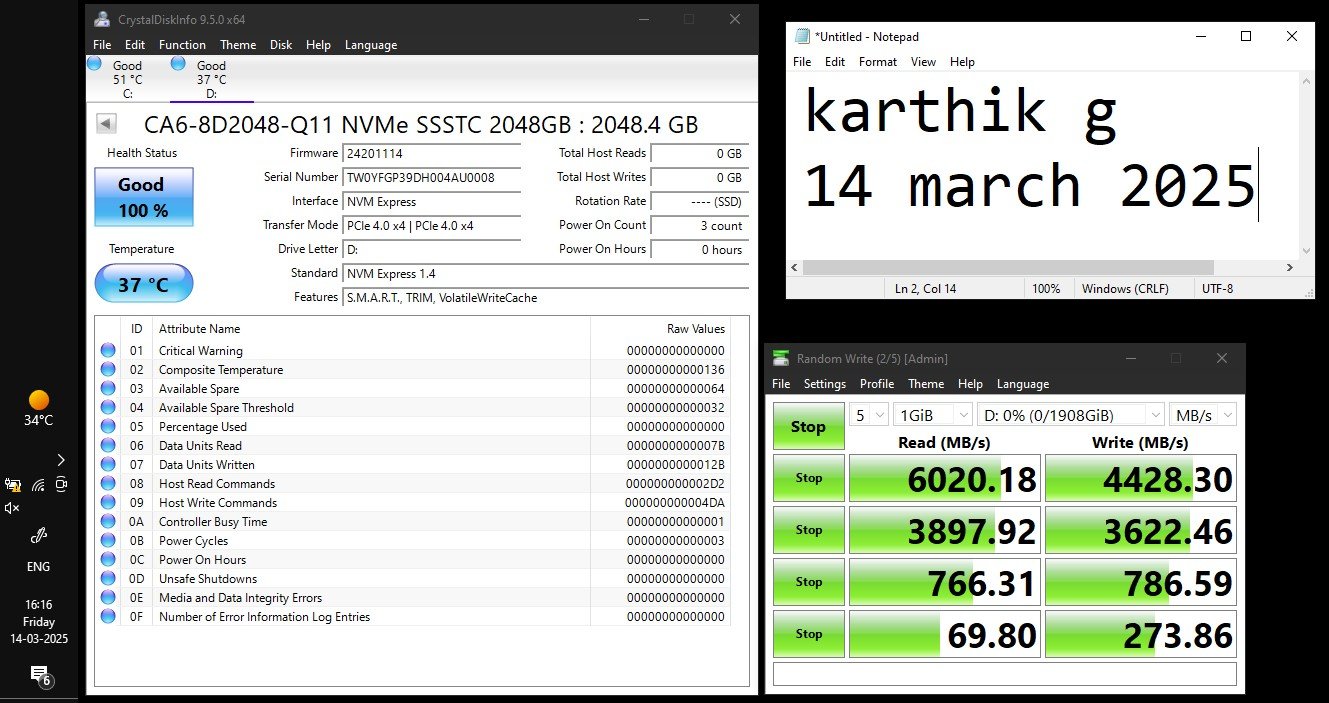
Task: Click the 'Available Spare Threshold' attribute row
Action: point(414,407)
